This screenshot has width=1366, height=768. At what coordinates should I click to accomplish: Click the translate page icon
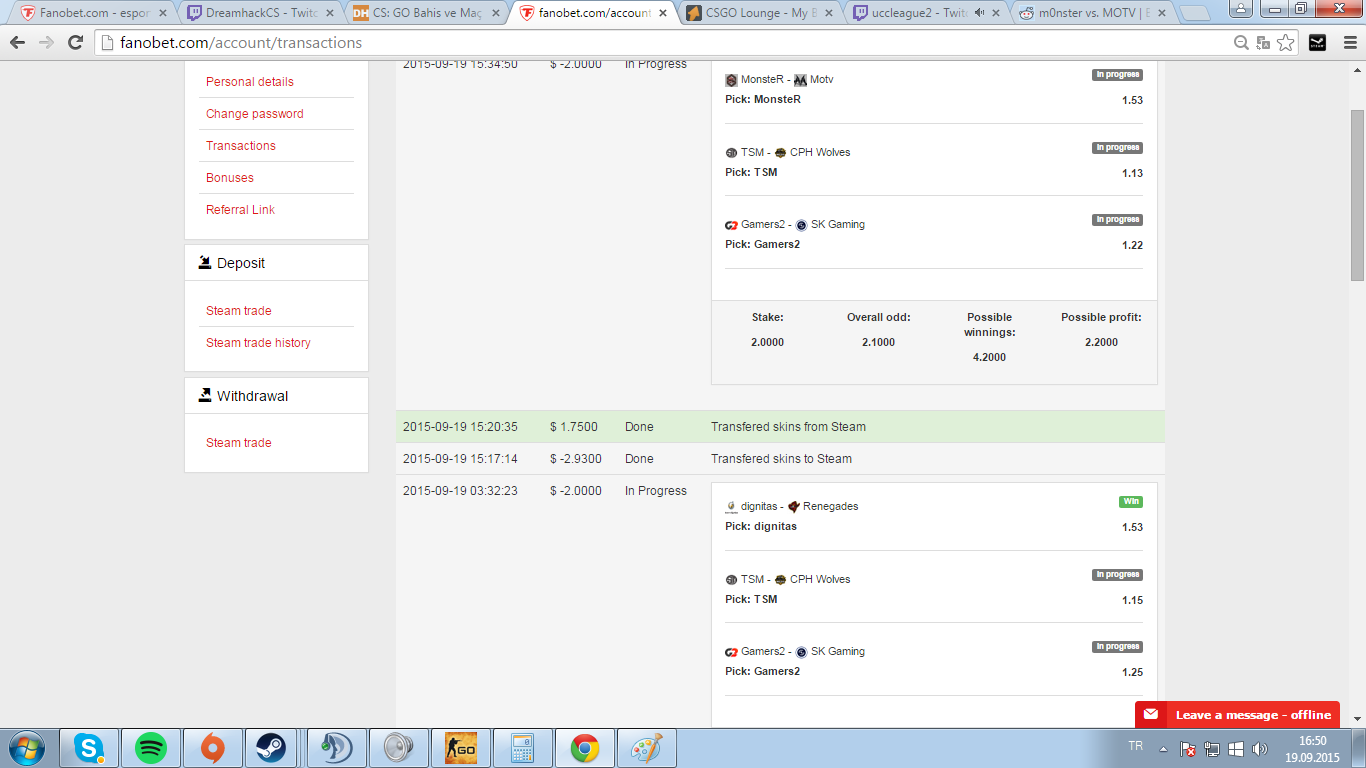pyautogui.click(x=1263, y=43)
